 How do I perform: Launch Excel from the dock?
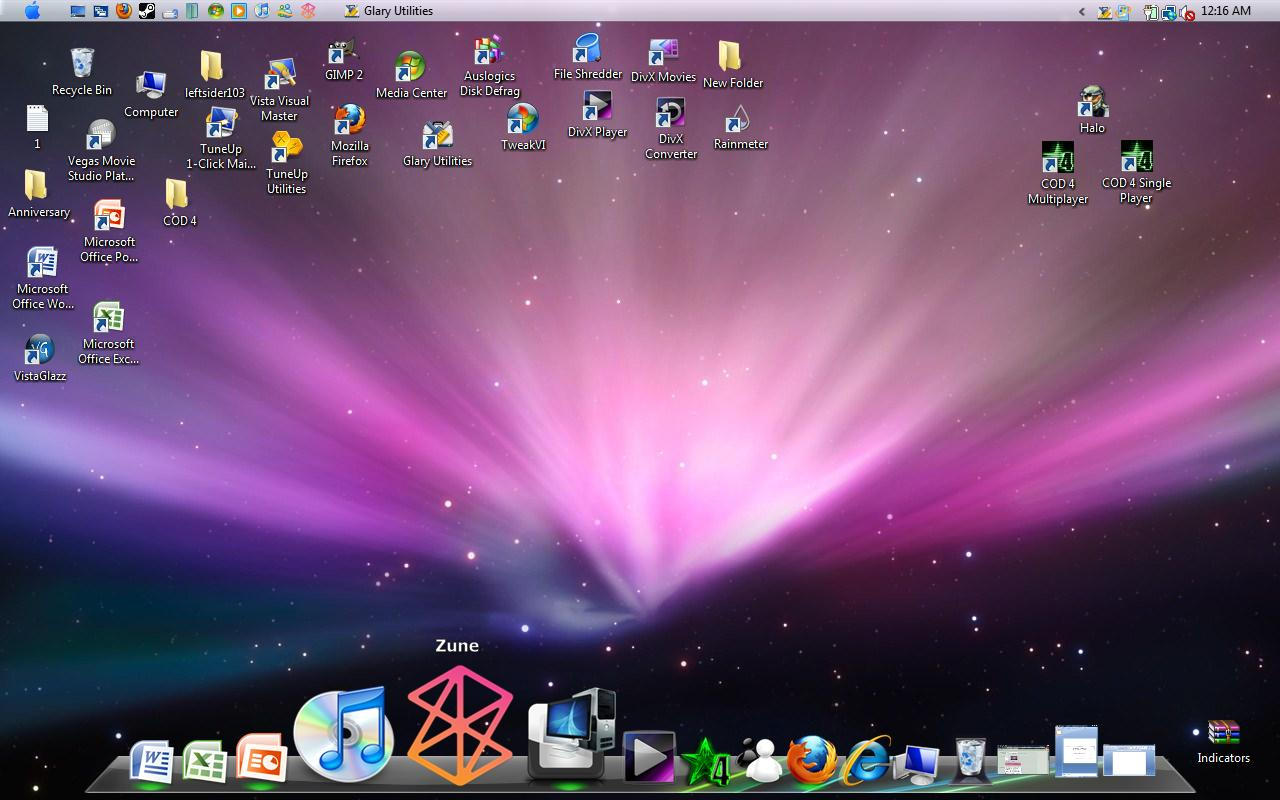coord(205,763)
